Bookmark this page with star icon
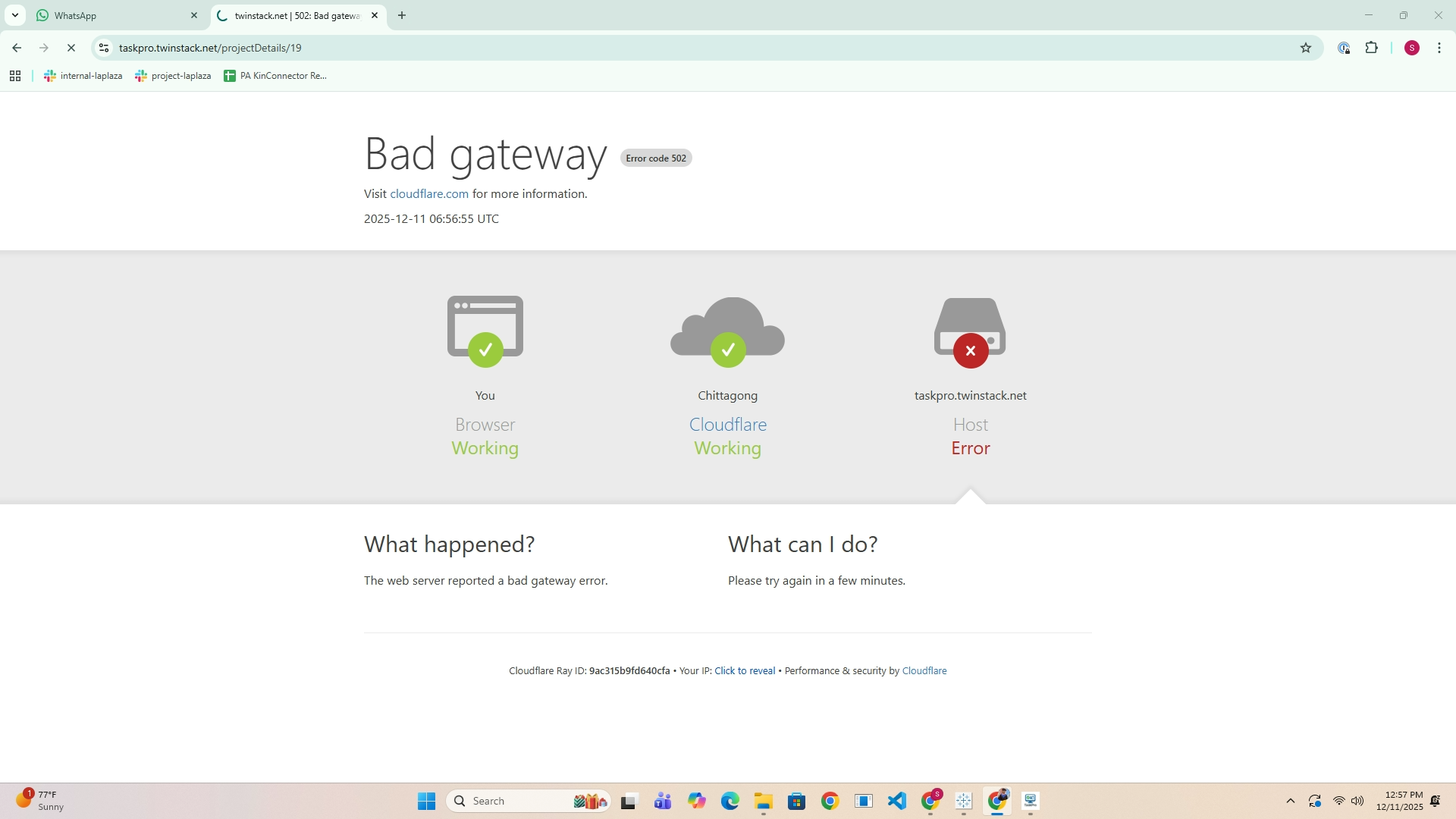 (x=1306, y=48)
